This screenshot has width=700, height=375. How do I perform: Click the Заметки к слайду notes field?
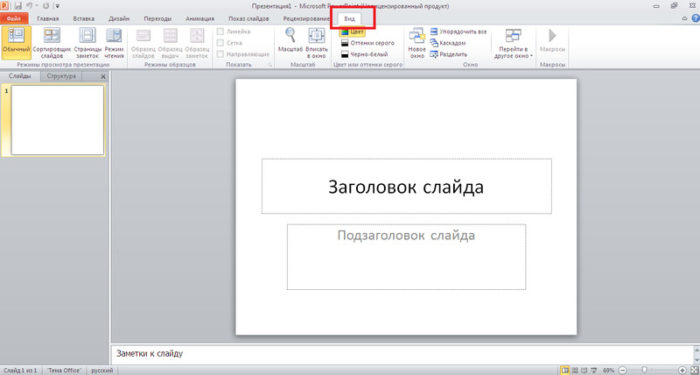tap(402, 354)
